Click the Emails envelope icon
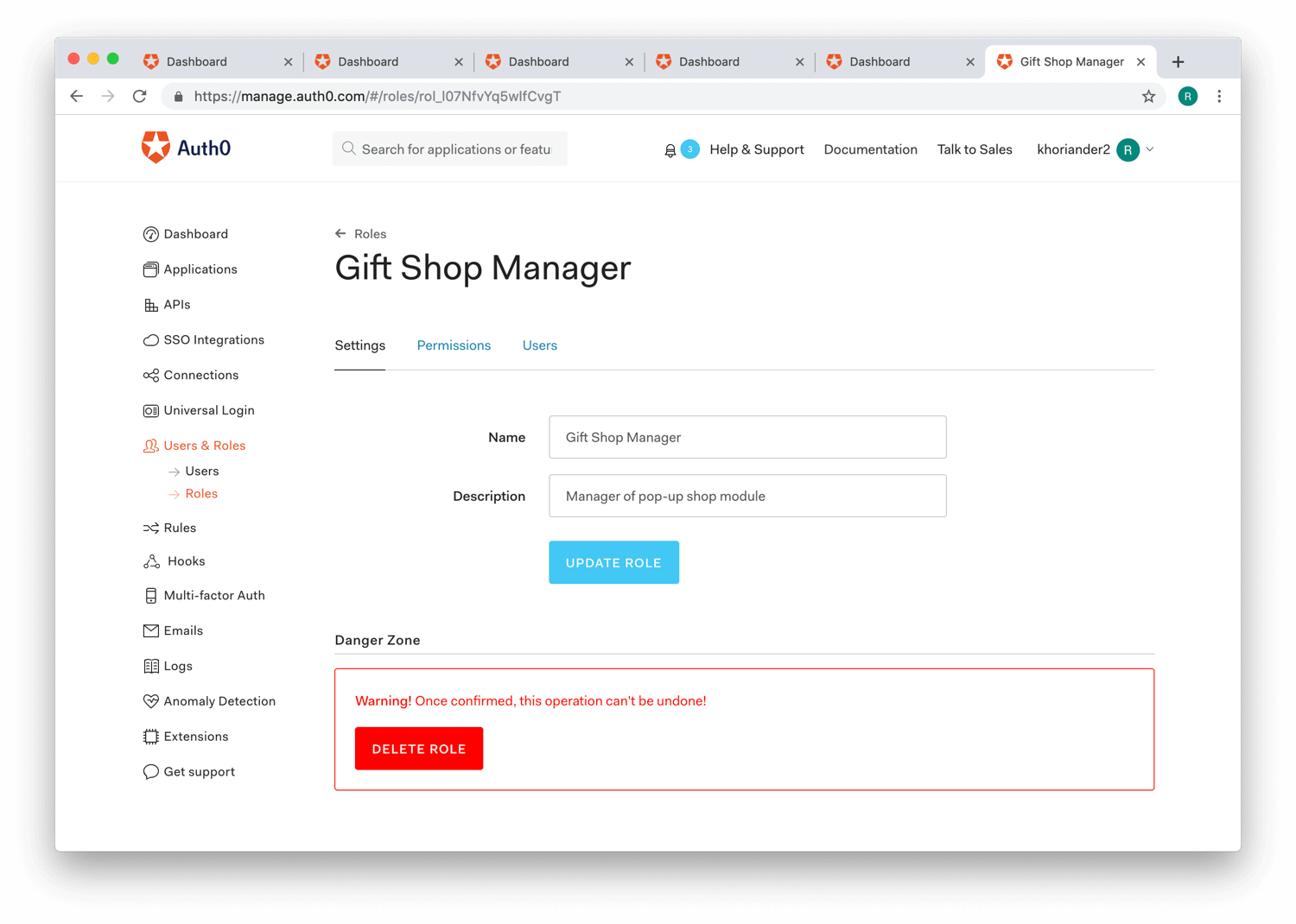The width and height of the screenshot is (1296, 924). pos(150,631)
